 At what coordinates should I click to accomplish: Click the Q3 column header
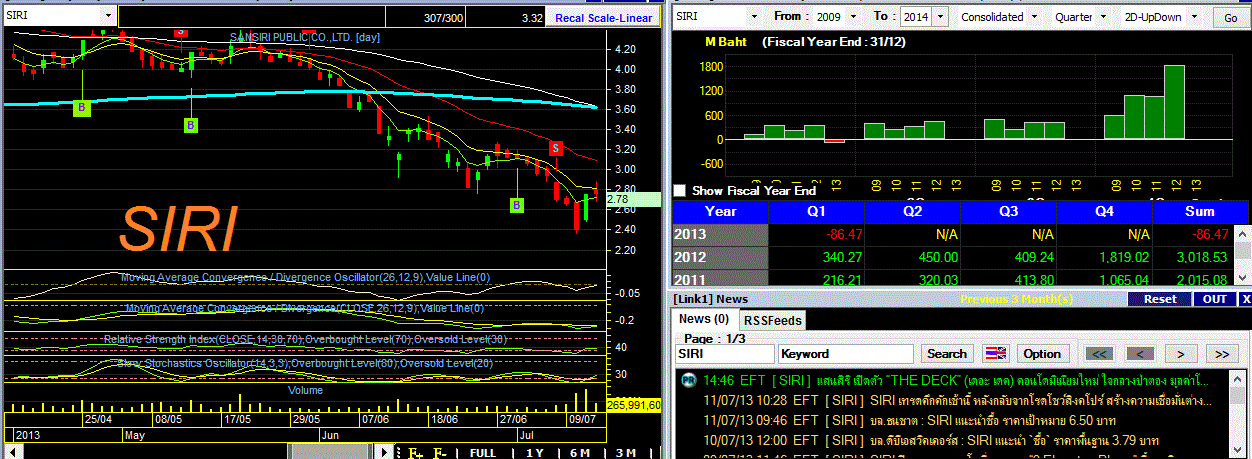1008,212
